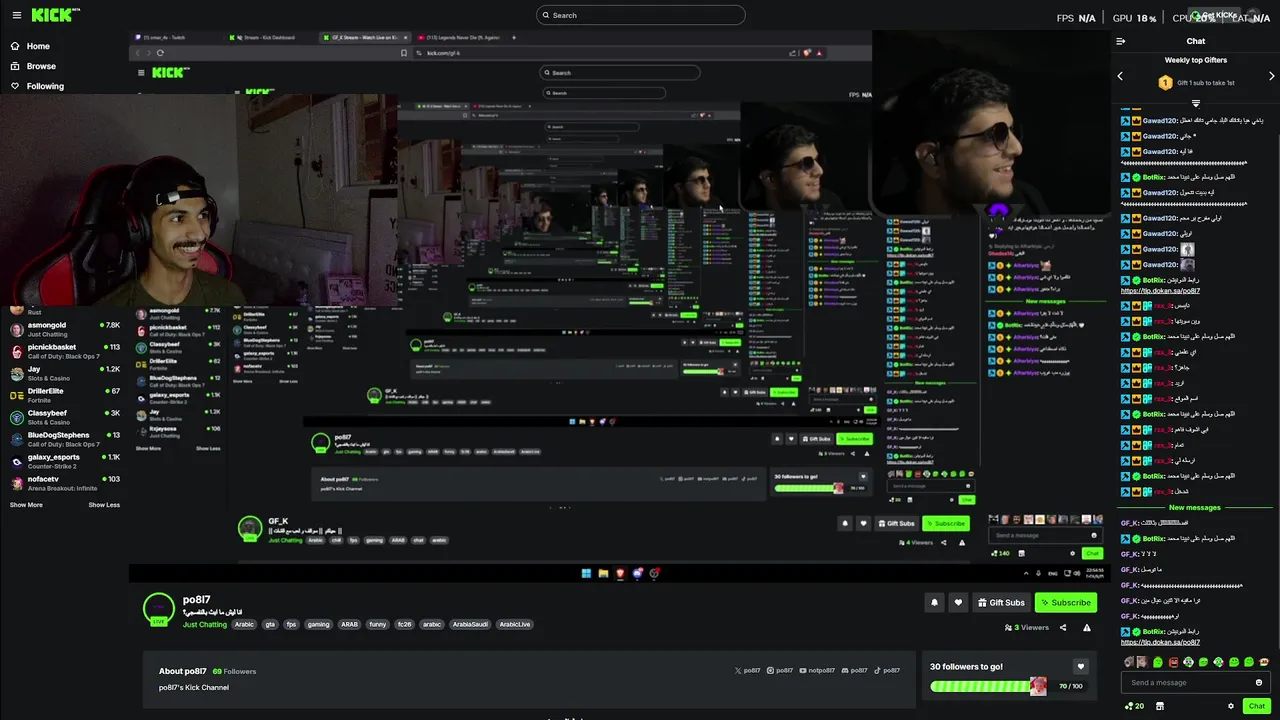The width and height of the screenshot is (1280, 720).
Task: Open BlueDogStephens channel in the sidebar
Action: pyautogui.click(x=64, y=439)
